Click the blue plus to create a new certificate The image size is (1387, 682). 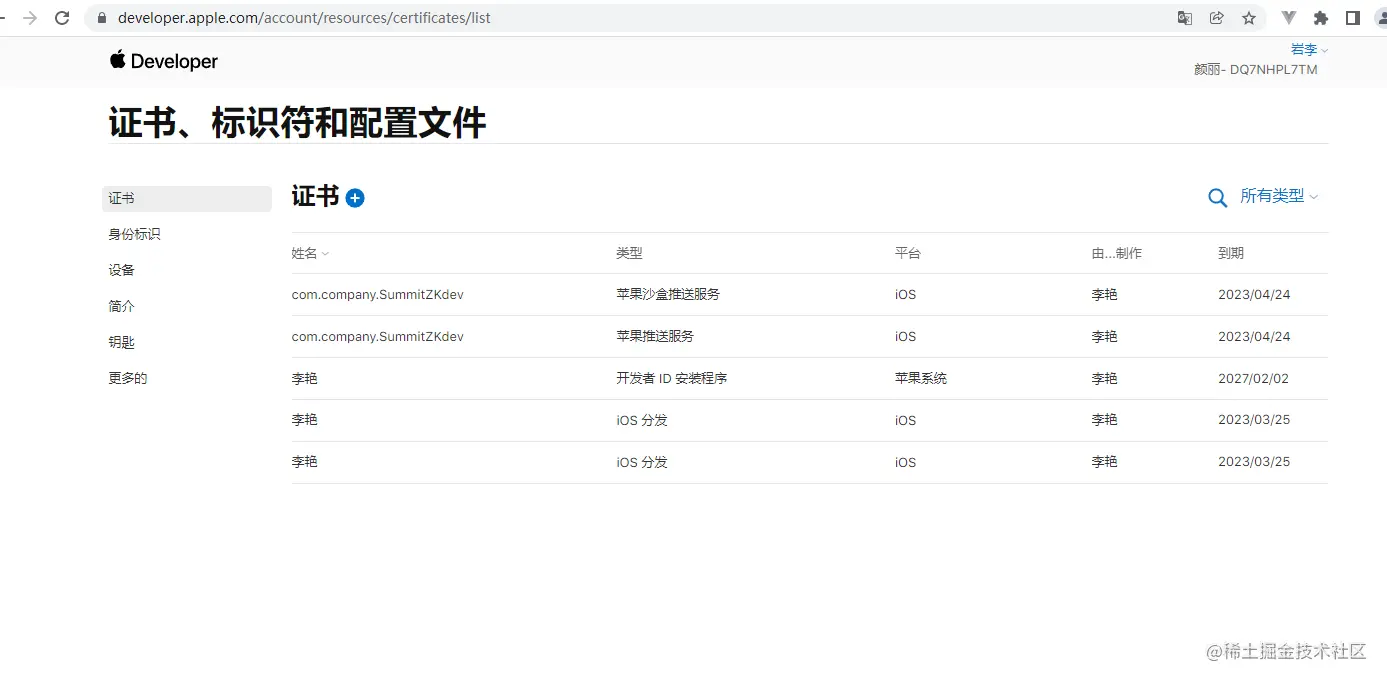point(355,197)
